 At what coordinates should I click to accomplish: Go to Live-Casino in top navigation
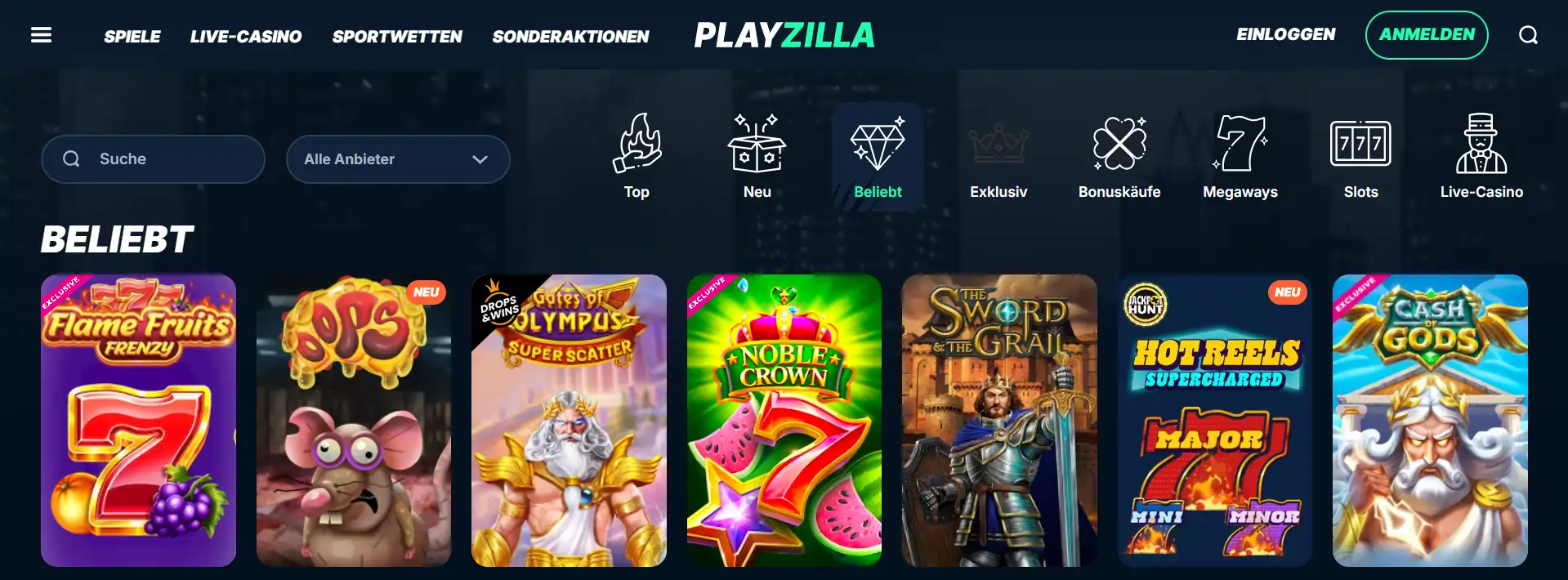coord(246,37)
